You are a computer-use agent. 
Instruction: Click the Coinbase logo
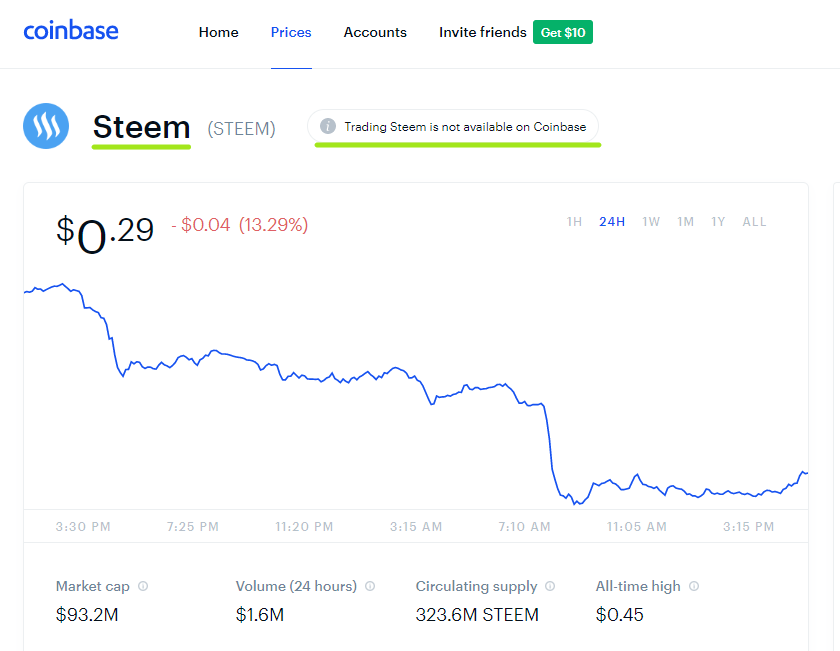71,31
